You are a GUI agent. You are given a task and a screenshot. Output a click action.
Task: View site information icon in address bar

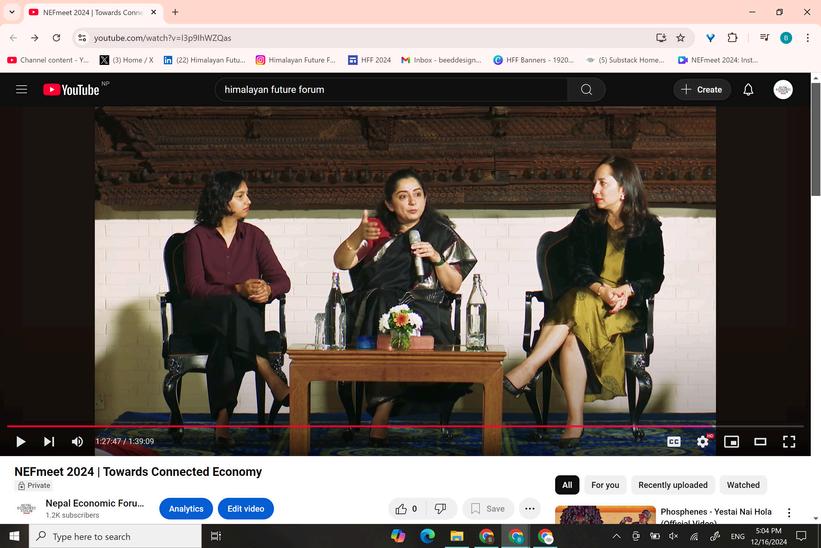[82, 38]
